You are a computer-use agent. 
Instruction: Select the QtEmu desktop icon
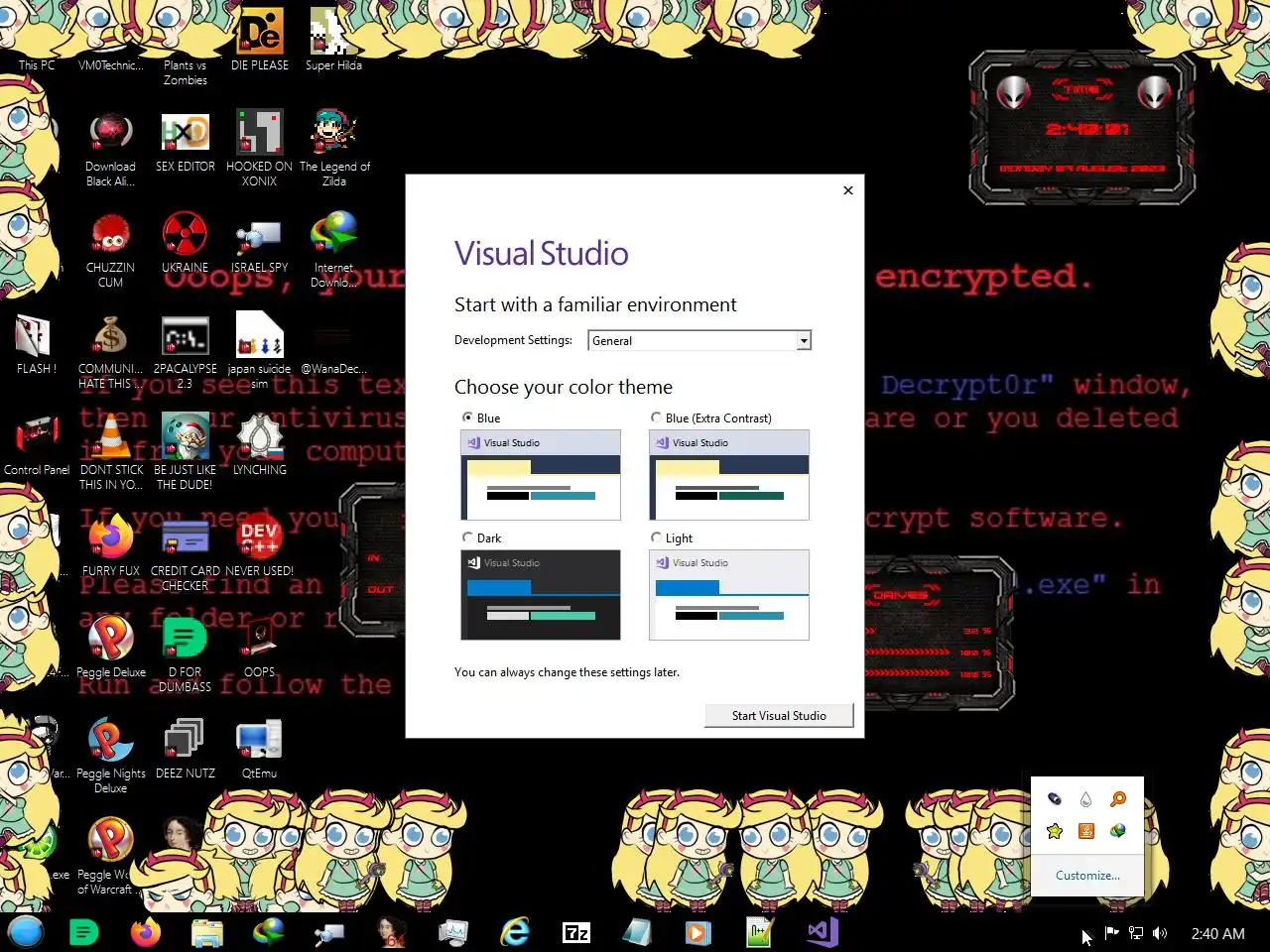click(x=259, y=750)
